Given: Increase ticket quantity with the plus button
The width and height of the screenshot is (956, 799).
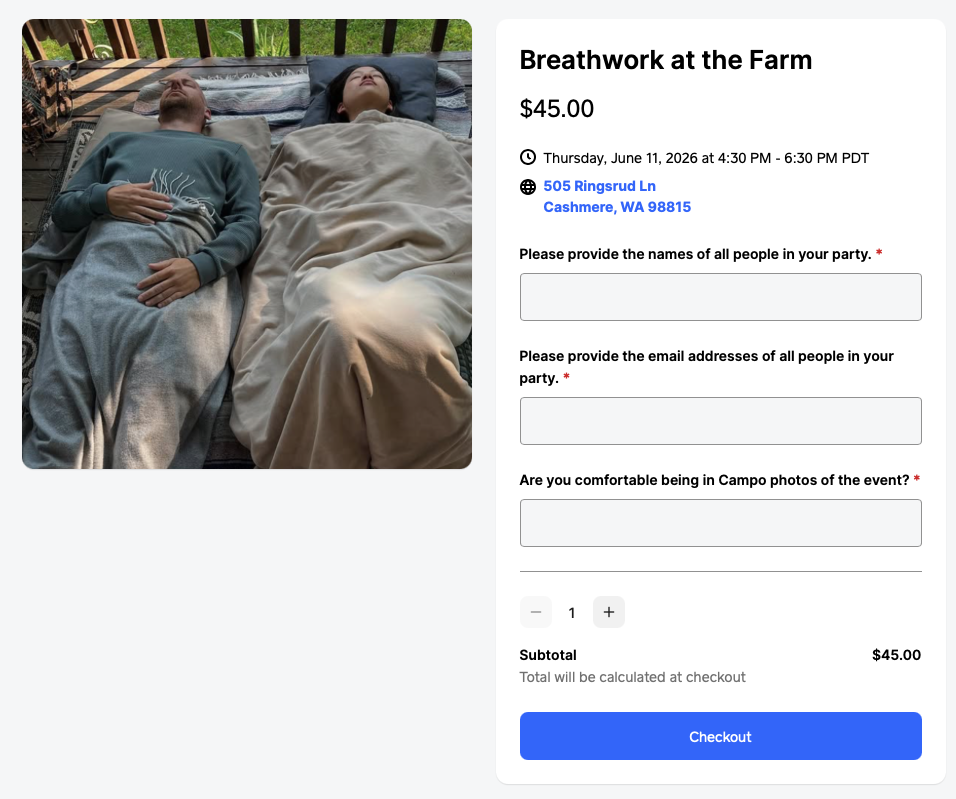Looking at the screenshot, I should point(608,612).
